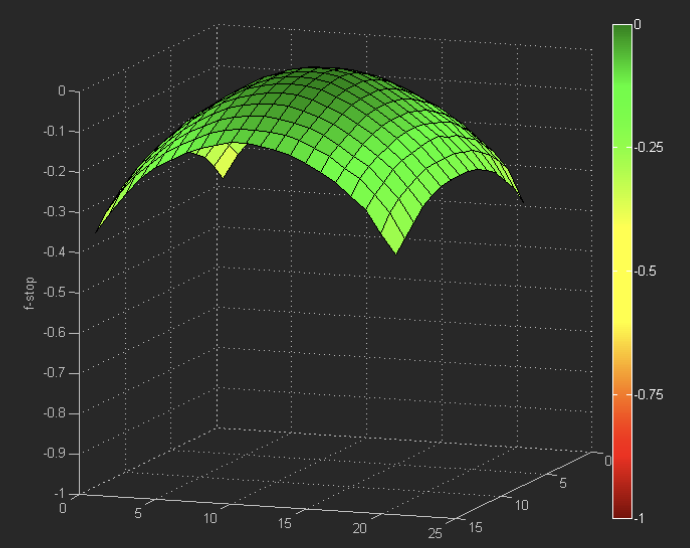Click the 25 tick on front horizontal axis
The image size is (690, 548).
435,534
